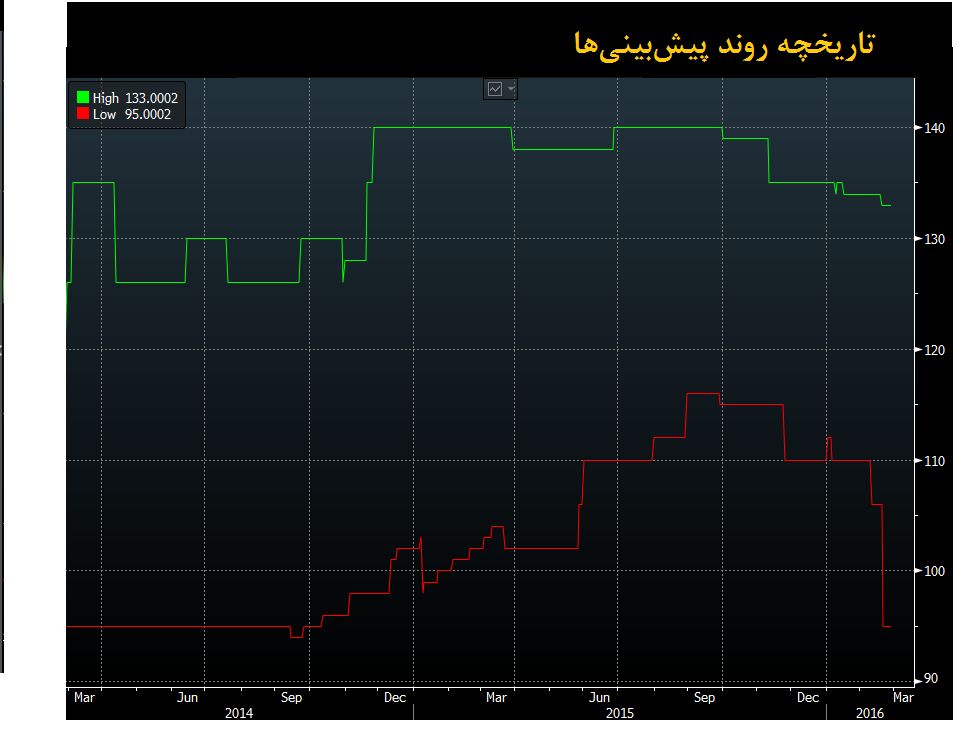Click the 90 y-axis label
957x737 pixels.
931,679
